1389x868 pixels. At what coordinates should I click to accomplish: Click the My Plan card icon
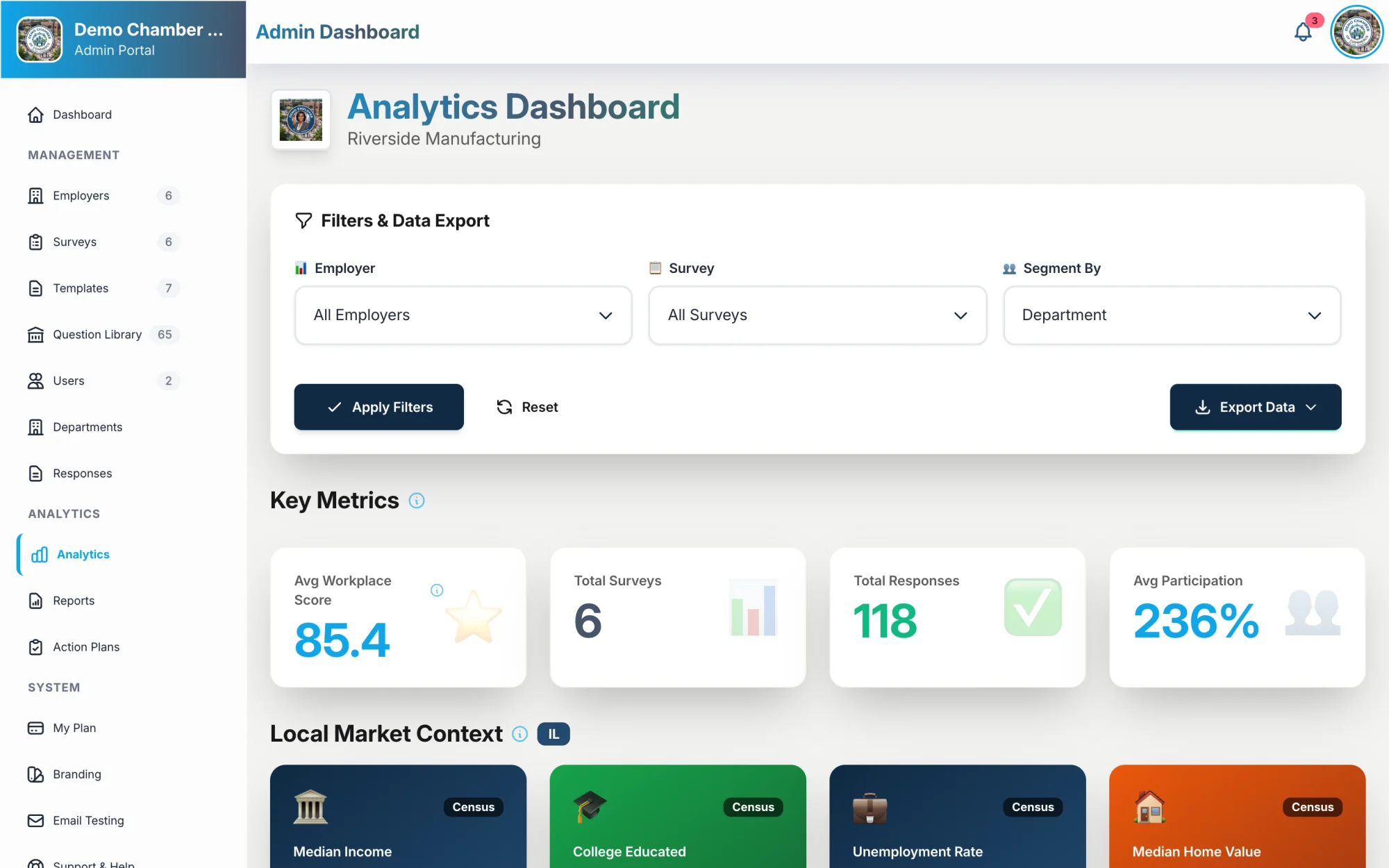pos(35,728)
